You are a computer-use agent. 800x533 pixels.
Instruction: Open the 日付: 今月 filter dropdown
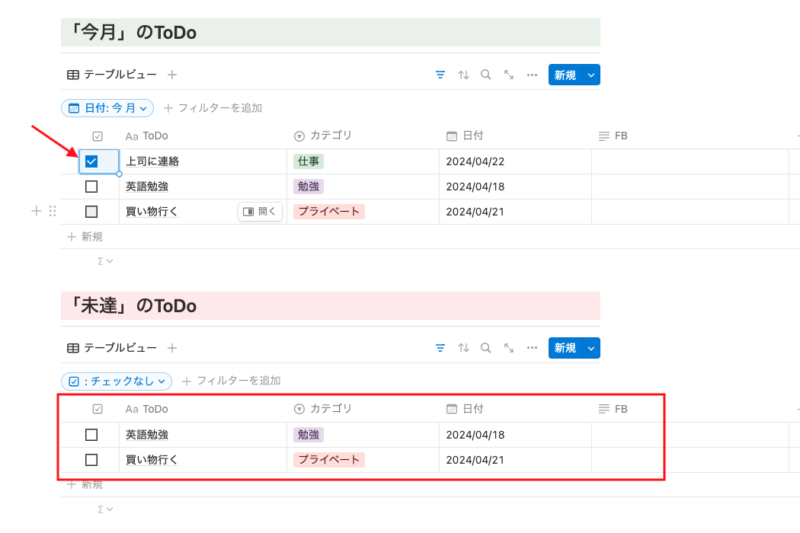coord(108,108)
